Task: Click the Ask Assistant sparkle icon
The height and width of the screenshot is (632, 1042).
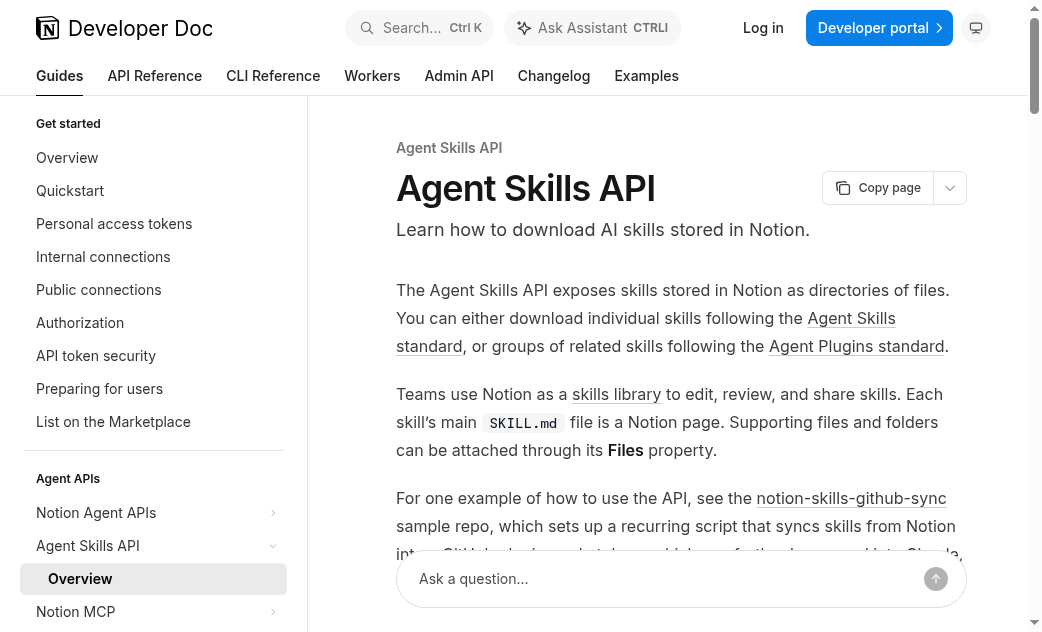Action: pos(524,28)
